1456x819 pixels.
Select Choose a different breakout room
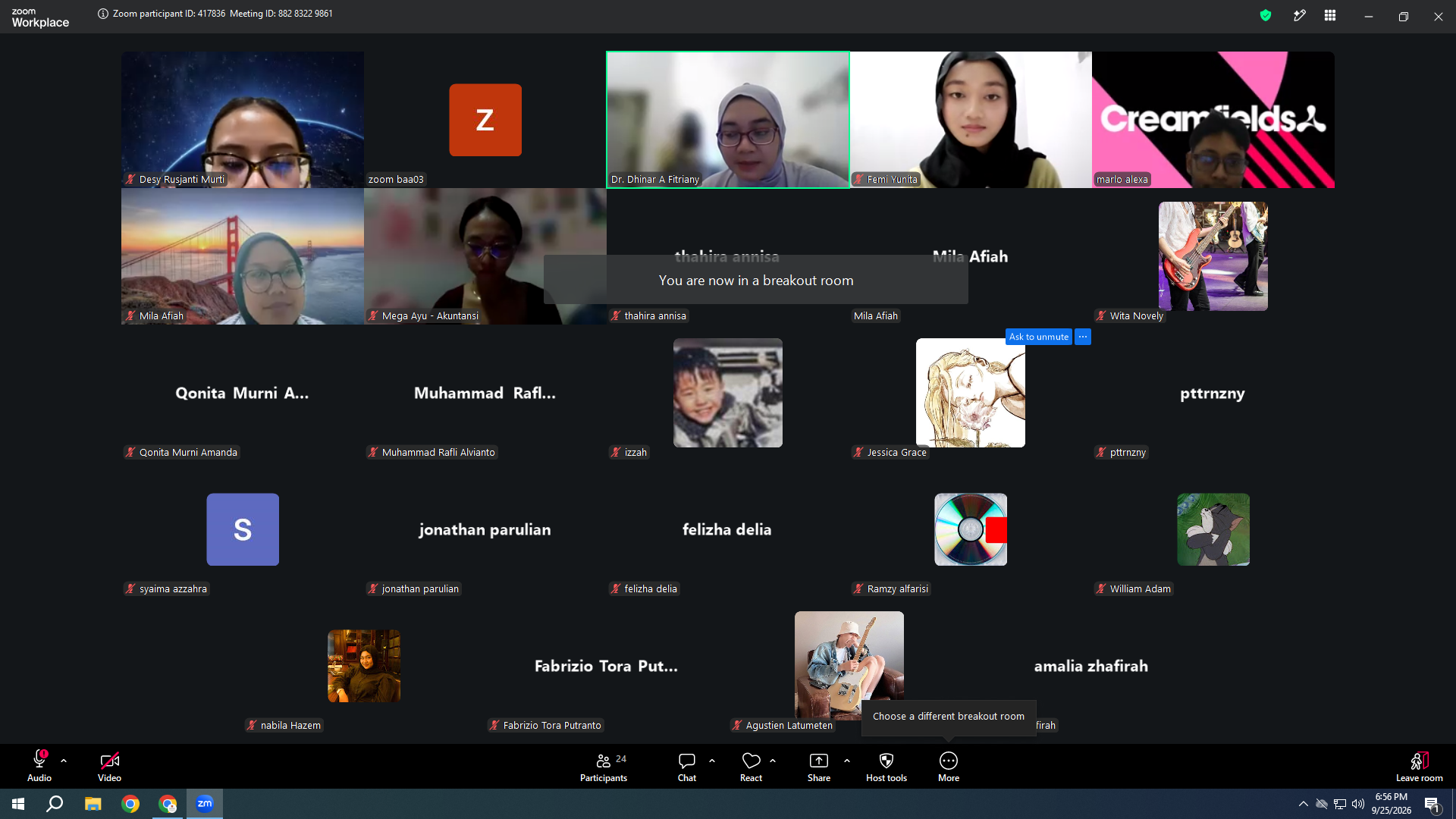pos(949,716)
